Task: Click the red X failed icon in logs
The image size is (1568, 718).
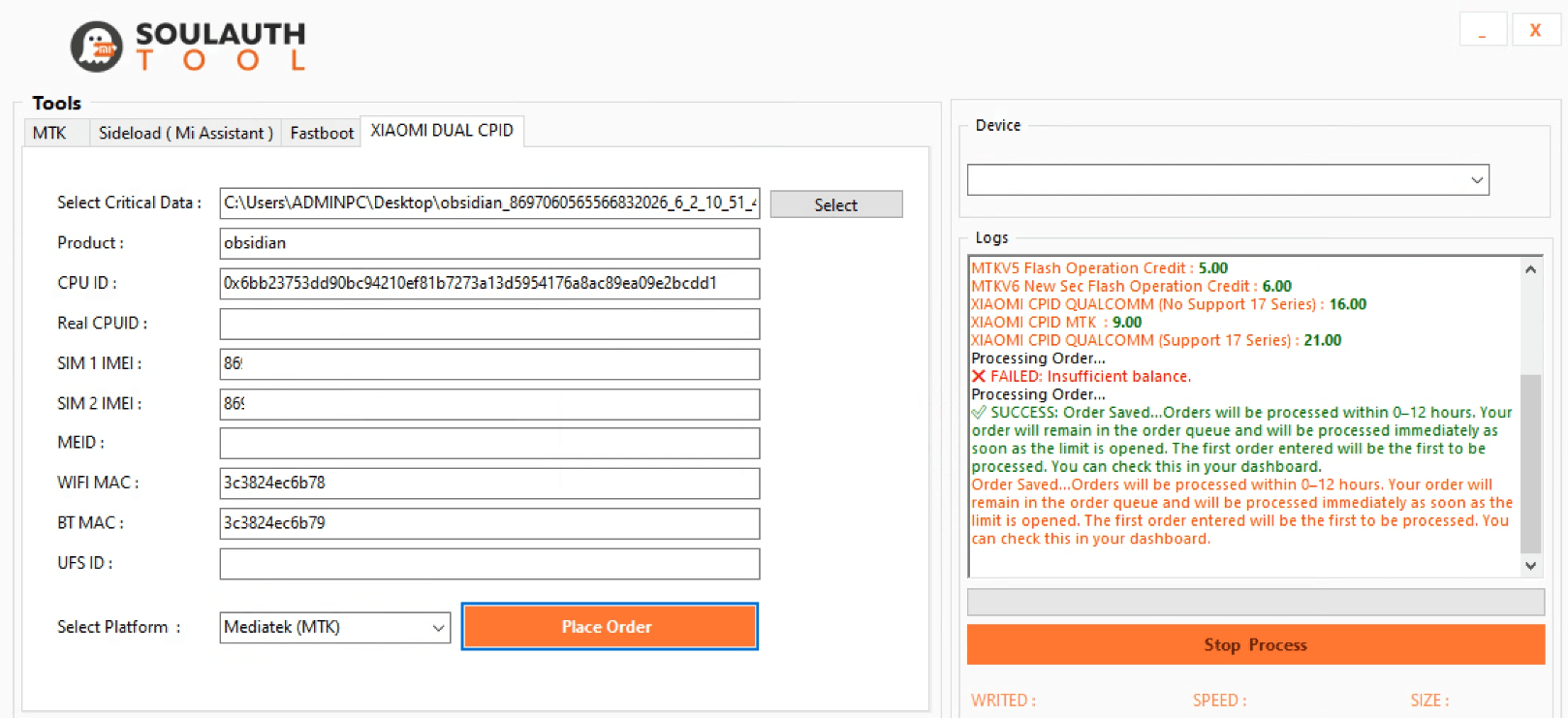Action: click(x=979, y=376)
